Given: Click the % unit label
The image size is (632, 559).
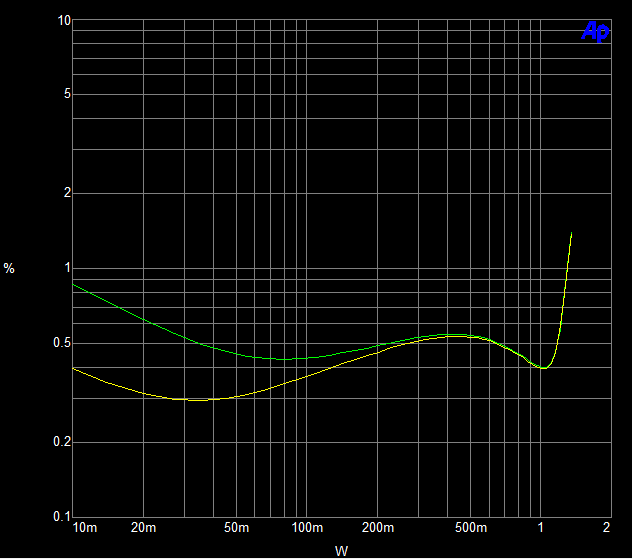Looking at the screenshot, I should pyautogui.click(x=9, y=268).
